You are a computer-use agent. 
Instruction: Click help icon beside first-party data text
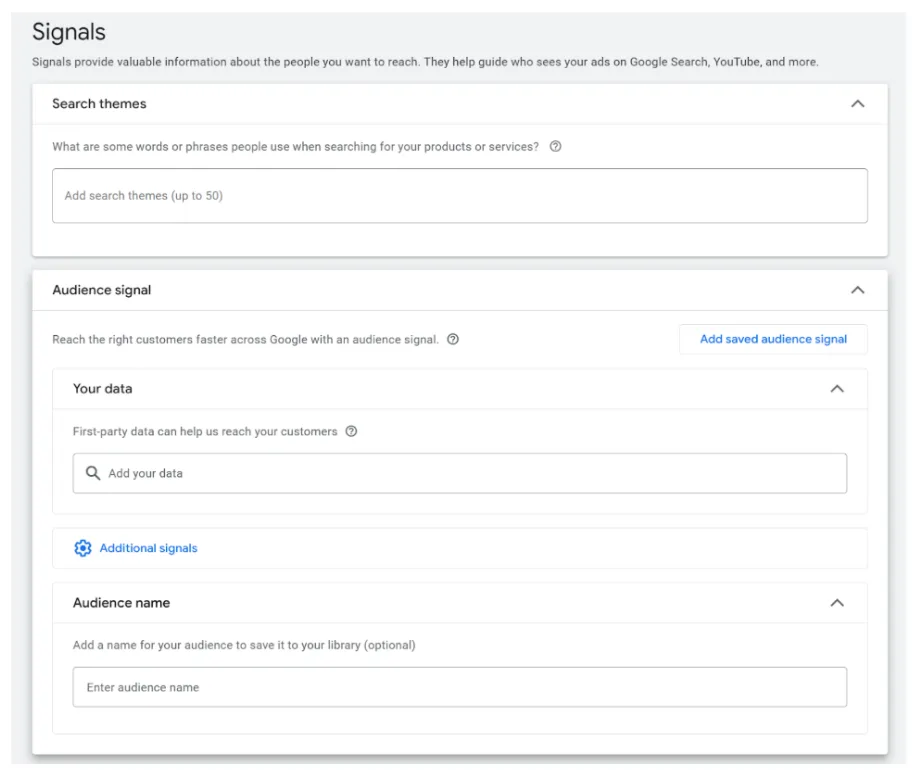point(351,431)
